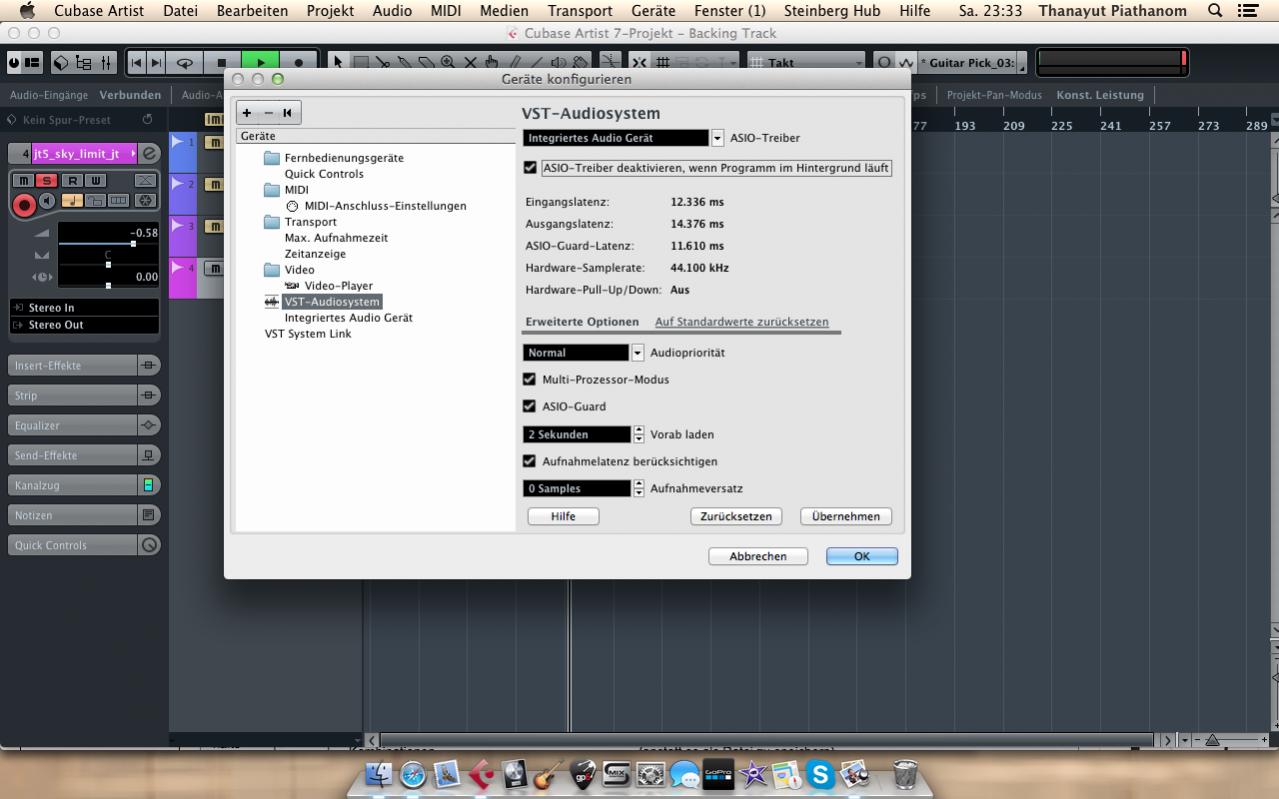Toggle 'Aufnahmelatenz berücksichtigen' checkbox

coord(530,461)
